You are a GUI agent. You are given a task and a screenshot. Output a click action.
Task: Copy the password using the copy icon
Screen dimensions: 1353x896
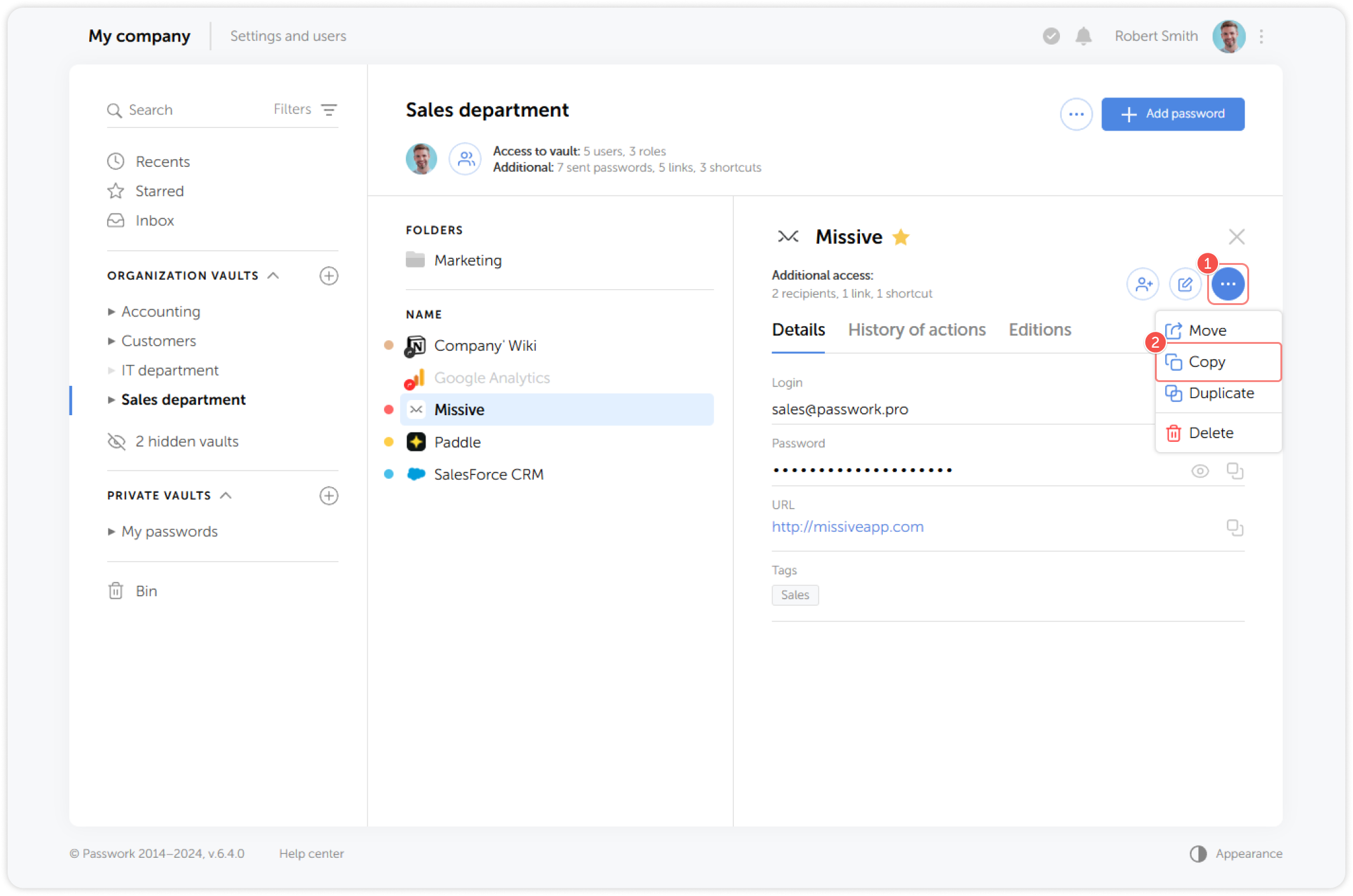coord(1235,471)
